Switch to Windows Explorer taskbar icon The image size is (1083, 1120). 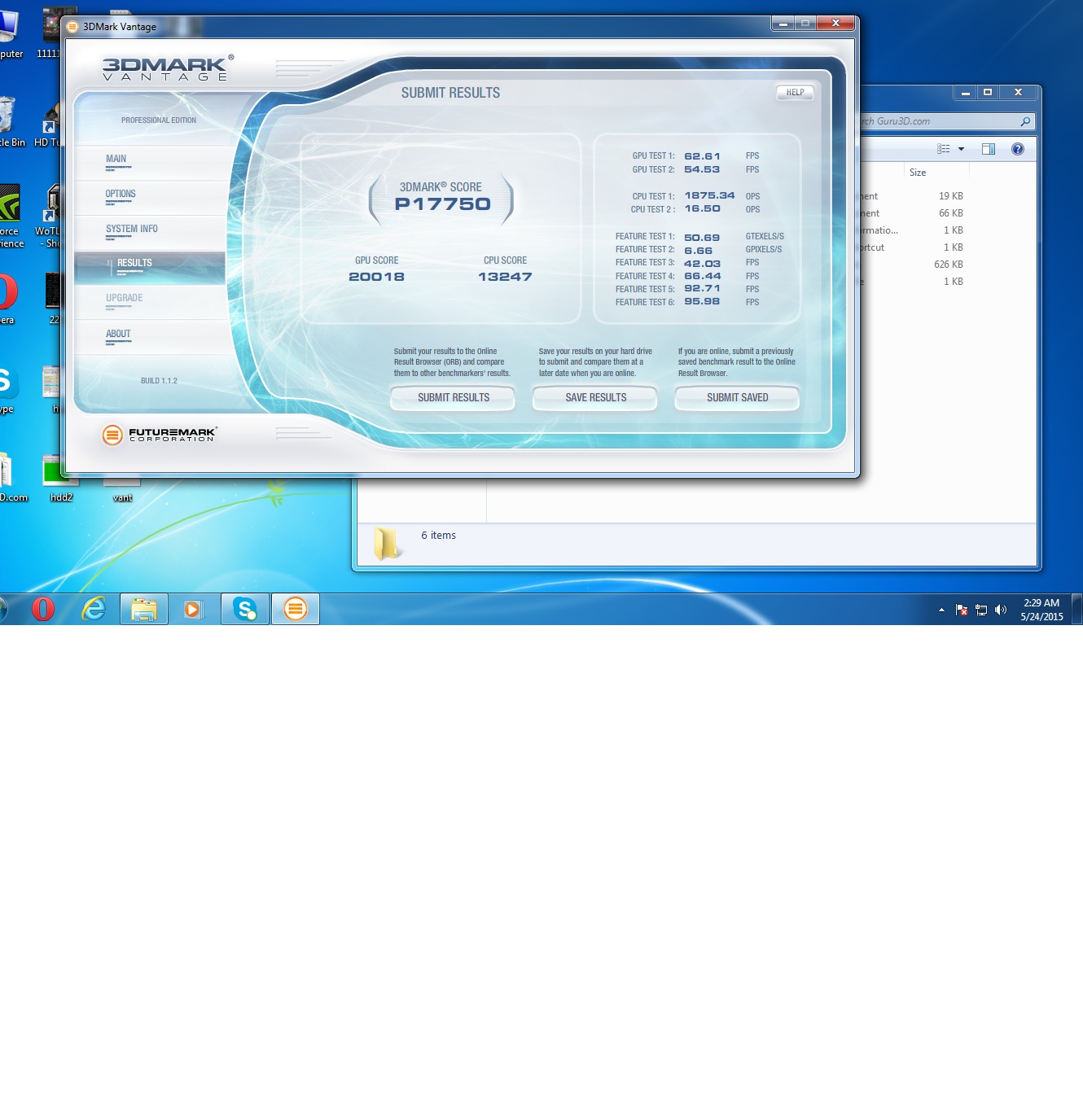click(144, 609)
